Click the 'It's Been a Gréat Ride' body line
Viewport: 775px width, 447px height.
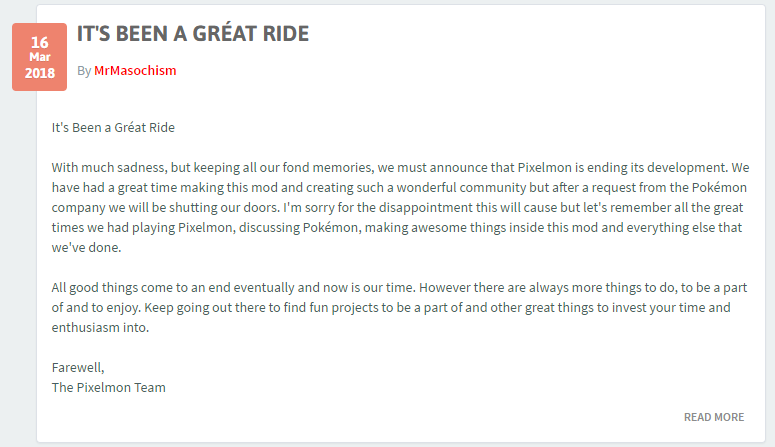coord(113,128)
